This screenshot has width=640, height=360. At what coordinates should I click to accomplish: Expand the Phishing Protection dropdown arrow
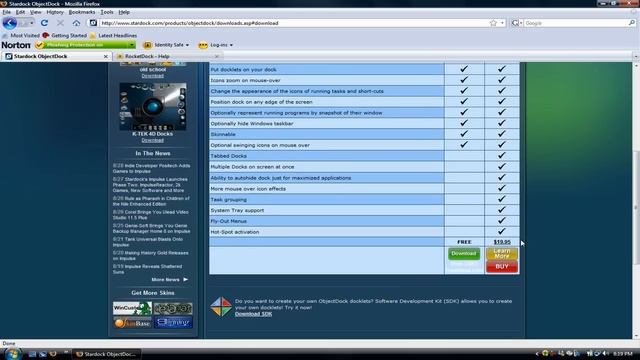(132, 45)
